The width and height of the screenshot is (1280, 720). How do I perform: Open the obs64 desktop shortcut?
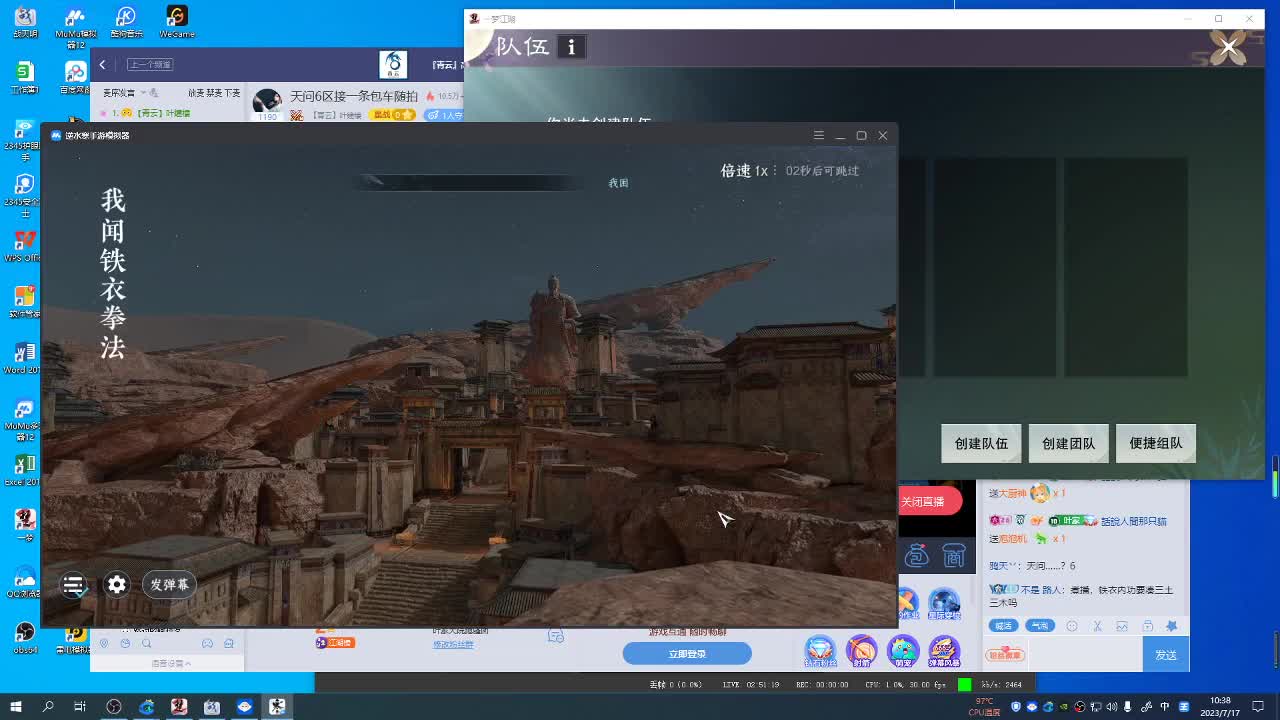tap(24, 637)
